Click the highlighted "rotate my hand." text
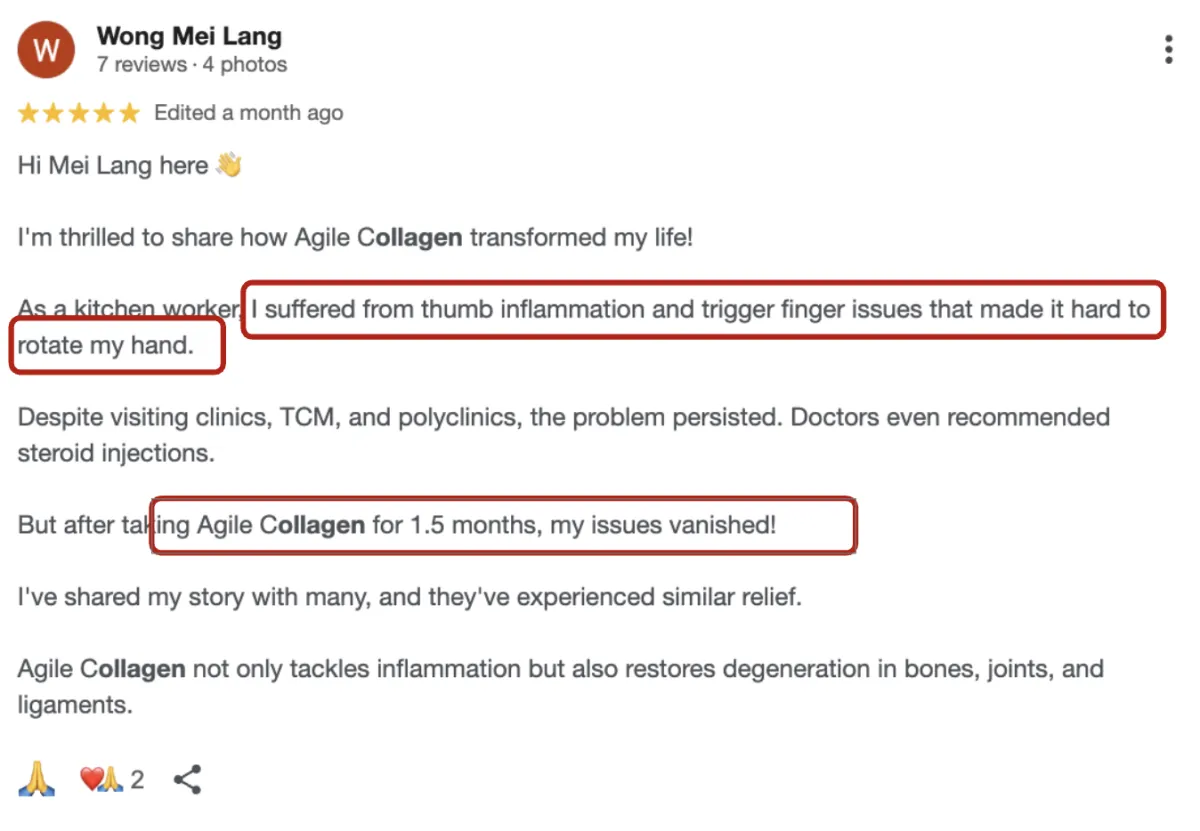 [105, 346]
